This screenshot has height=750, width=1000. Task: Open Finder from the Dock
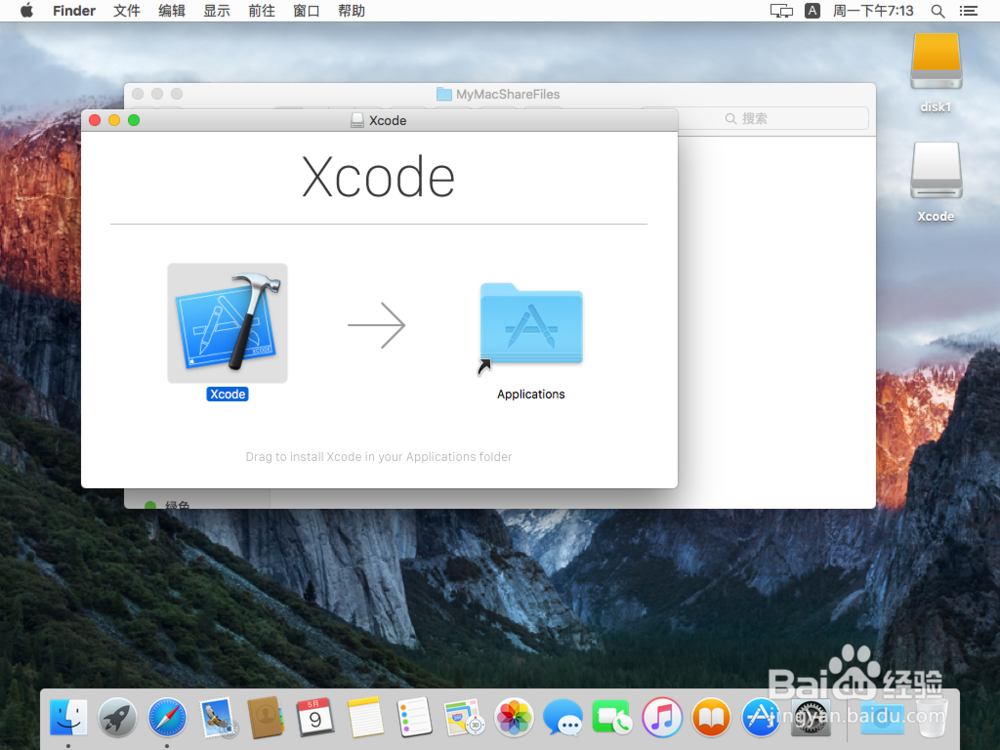pyautogui.click(x=68, y=717)
